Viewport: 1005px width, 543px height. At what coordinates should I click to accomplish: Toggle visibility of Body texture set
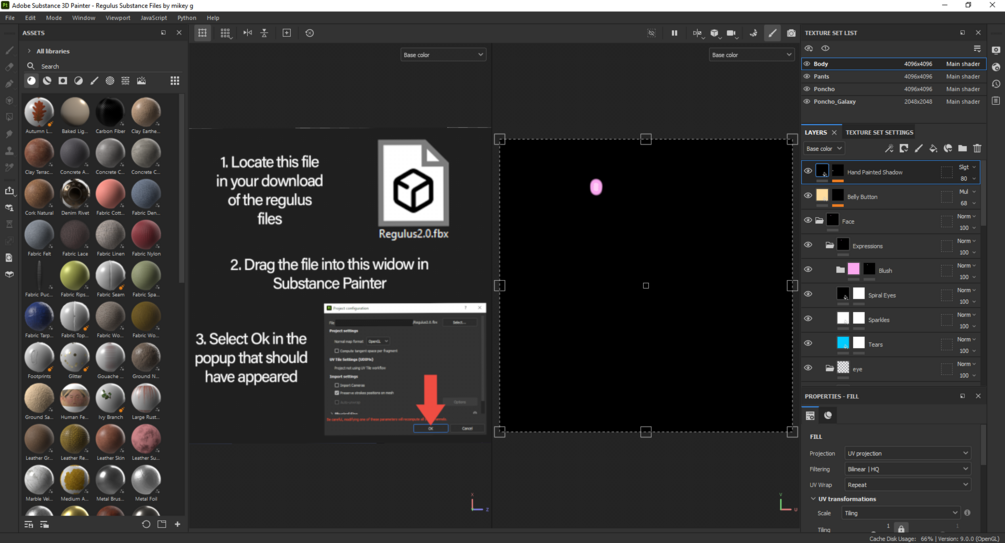point(807,64)
